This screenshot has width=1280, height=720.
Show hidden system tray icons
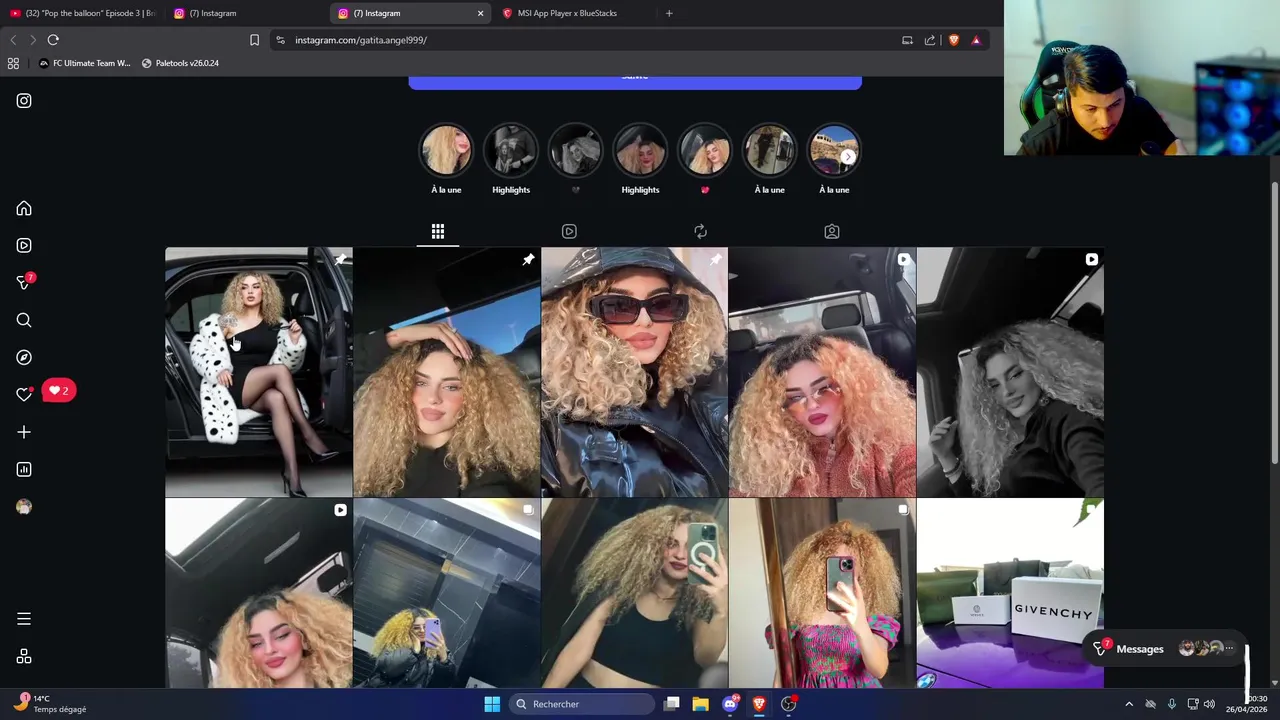click(x=1129, y=704)
